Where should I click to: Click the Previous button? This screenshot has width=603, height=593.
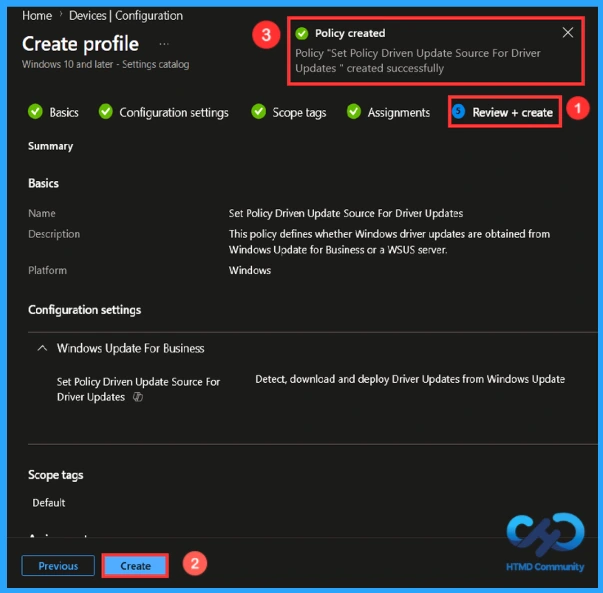coord(58,565)
